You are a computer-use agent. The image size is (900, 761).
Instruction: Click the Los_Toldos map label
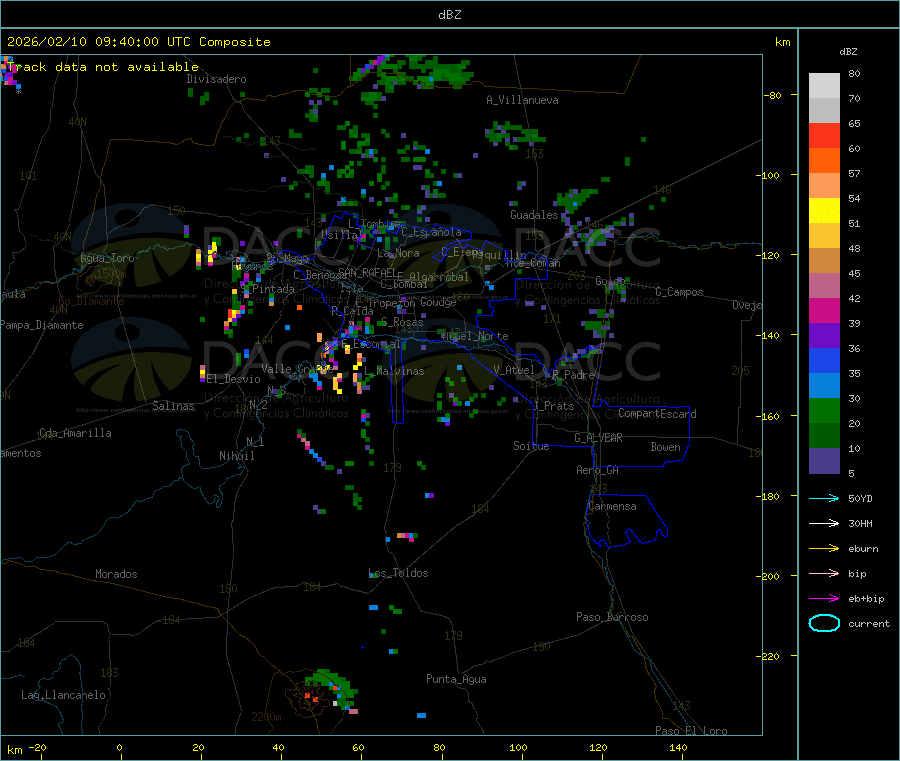coord(398,573)
